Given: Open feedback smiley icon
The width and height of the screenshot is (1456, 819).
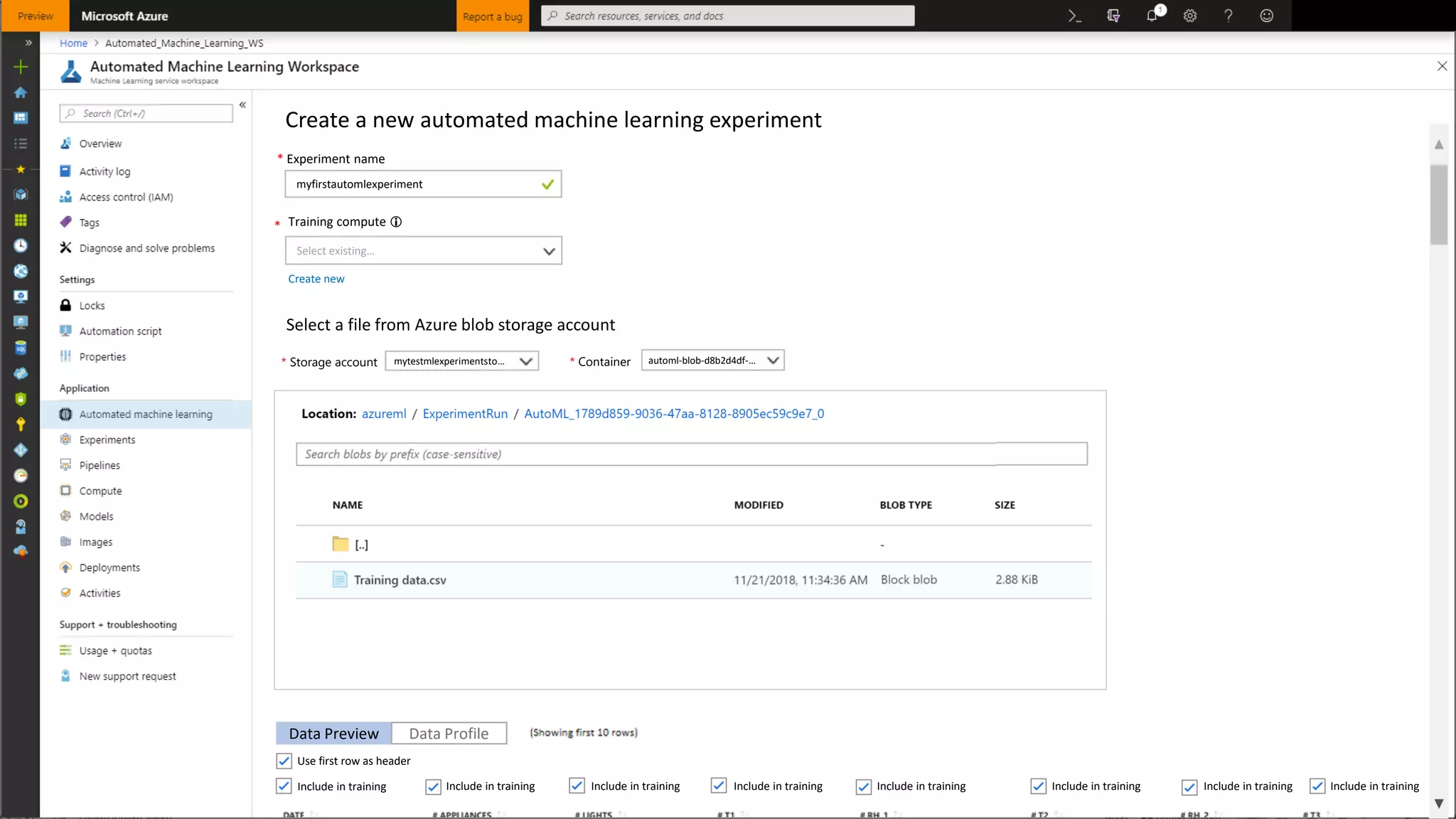Looking at the screenshot, I should (1267, 16).
